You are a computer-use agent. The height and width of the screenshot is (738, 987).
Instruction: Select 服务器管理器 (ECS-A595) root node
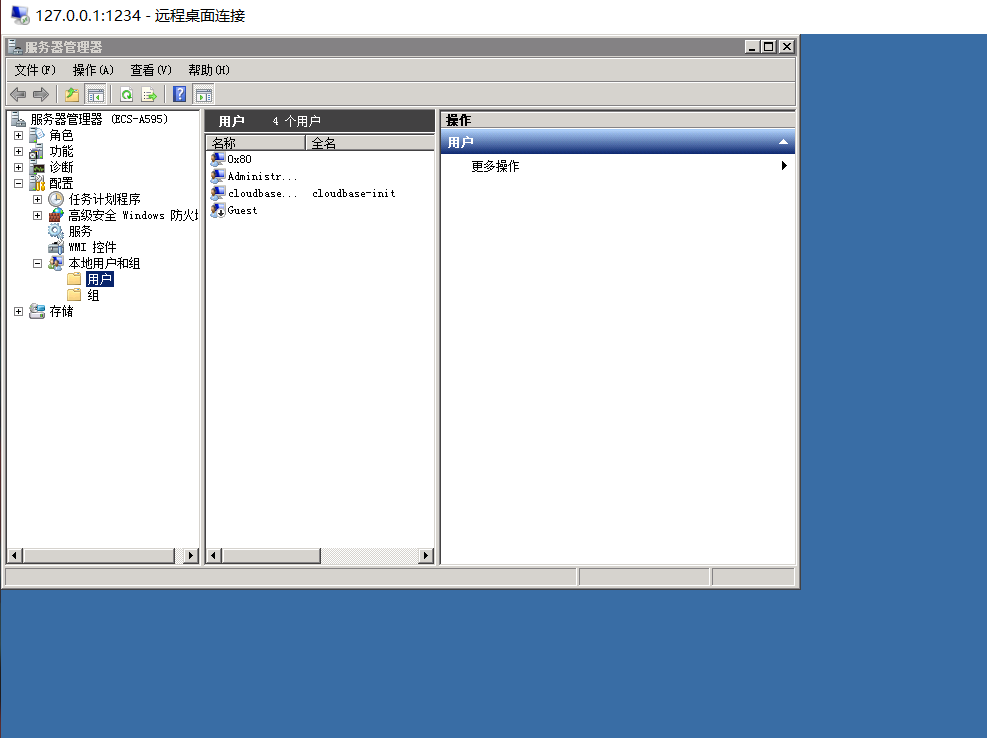tap(99, 119)
